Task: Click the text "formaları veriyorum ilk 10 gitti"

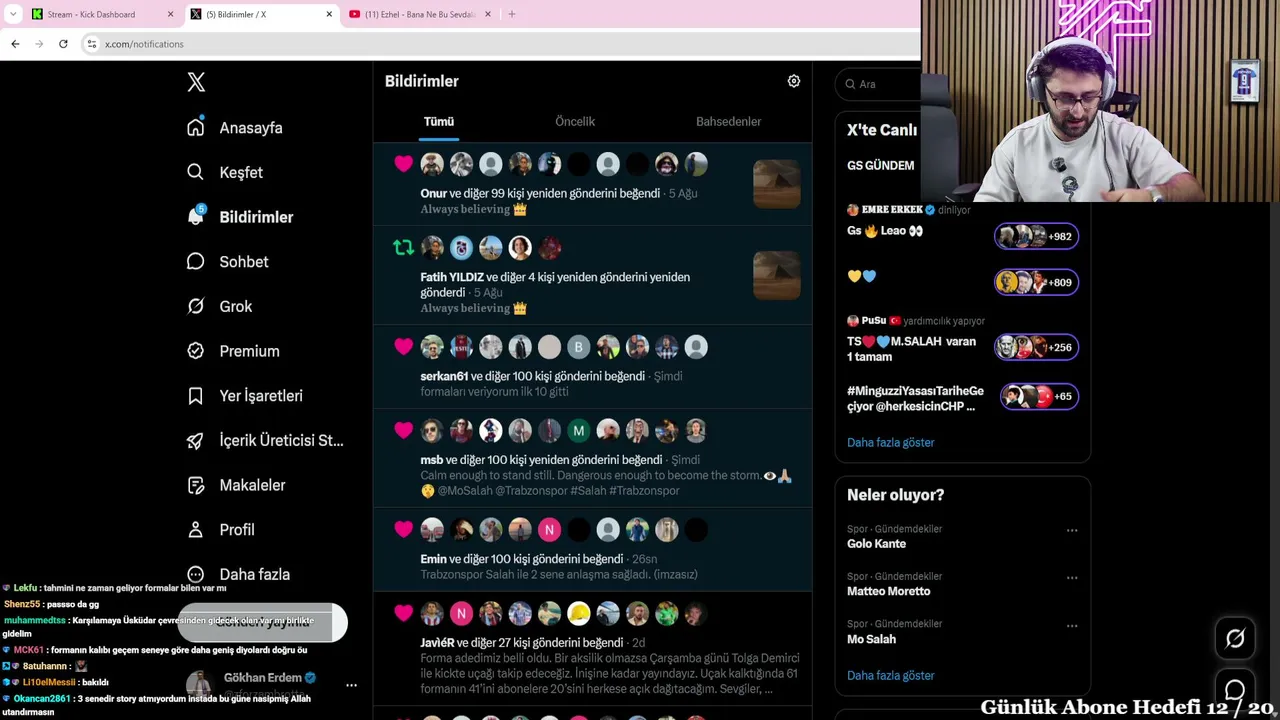Action: click(494, 392)
